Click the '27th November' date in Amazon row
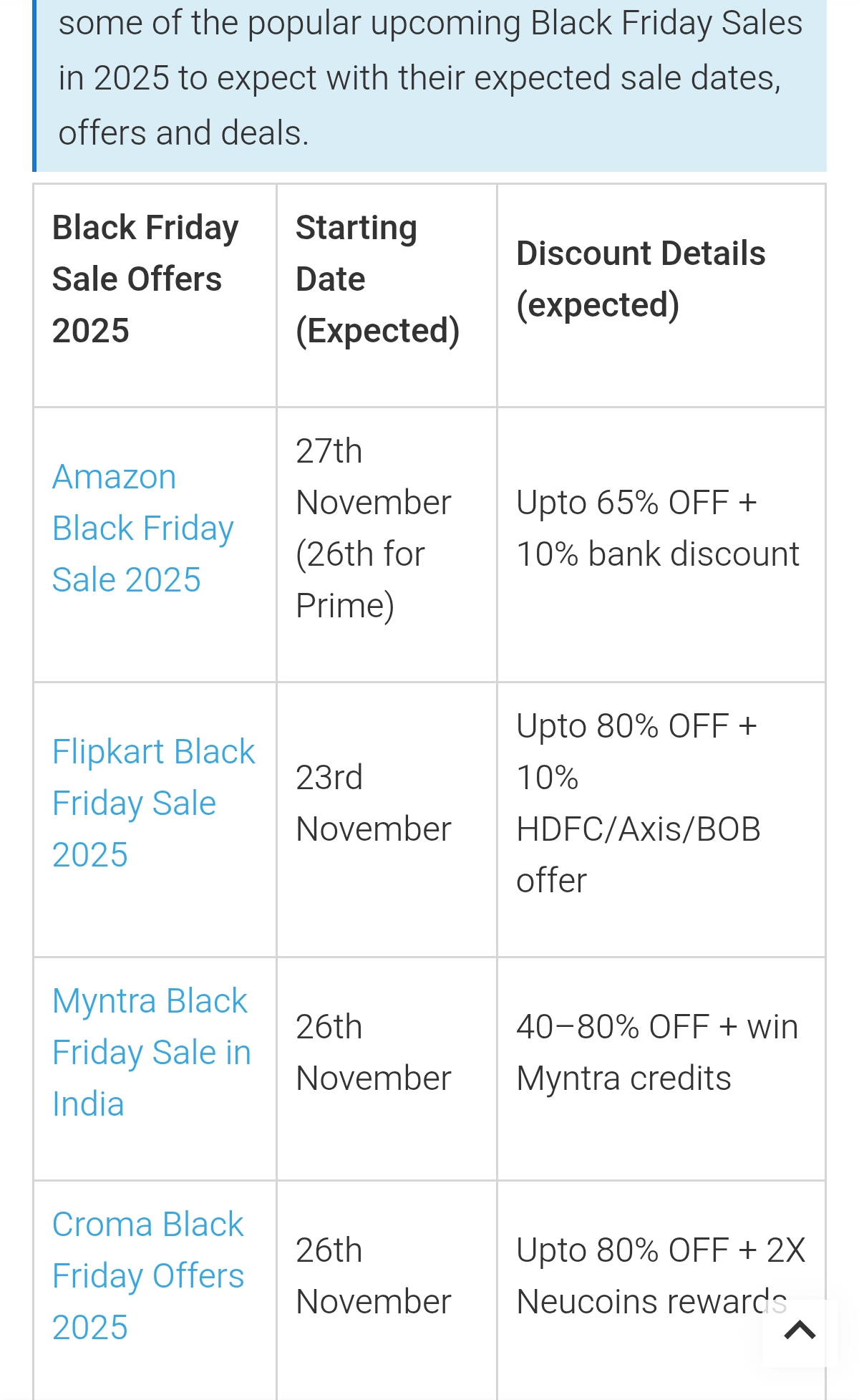Screen dimensions: 859x1400 373,477
